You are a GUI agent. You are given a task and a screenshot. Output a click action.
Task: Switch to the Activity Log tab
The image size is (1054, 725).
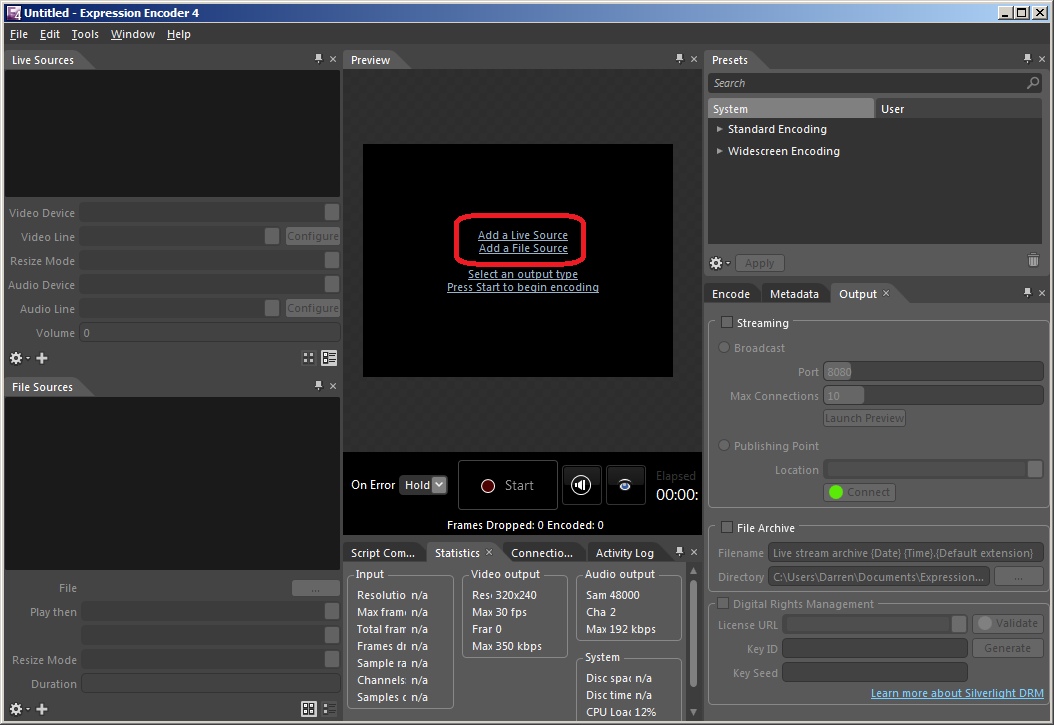point(624,553)
